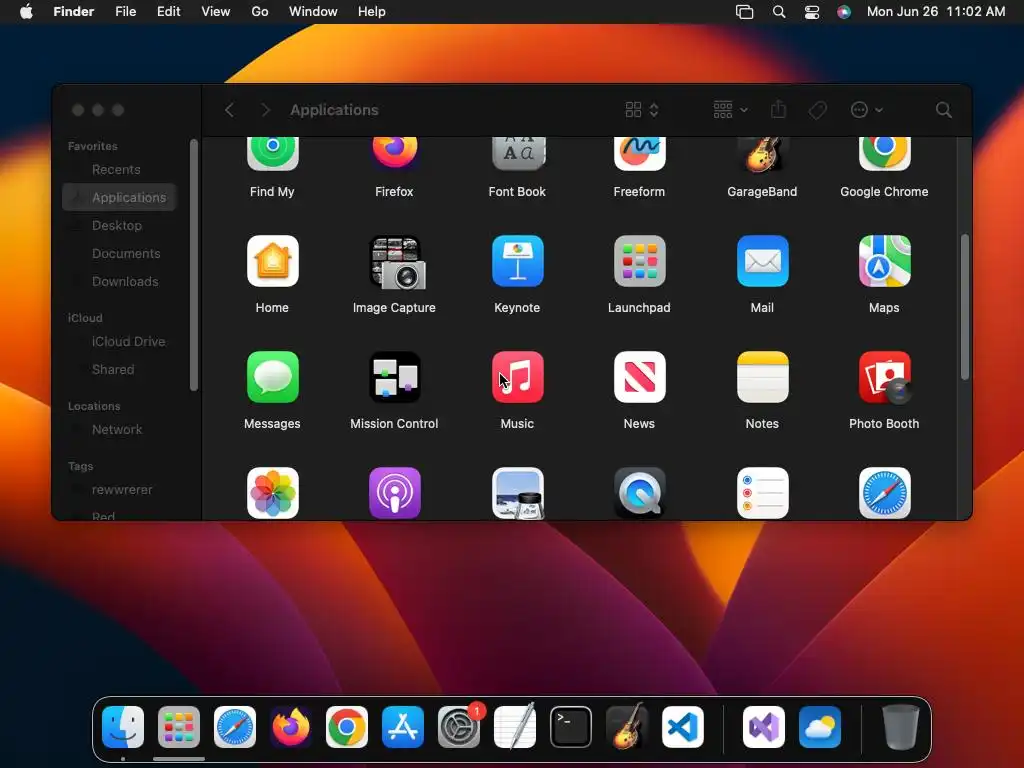The image size is (1024, 768).
Task: Select the News app icon
Action: pyautogui.click(x=639, y=377)
